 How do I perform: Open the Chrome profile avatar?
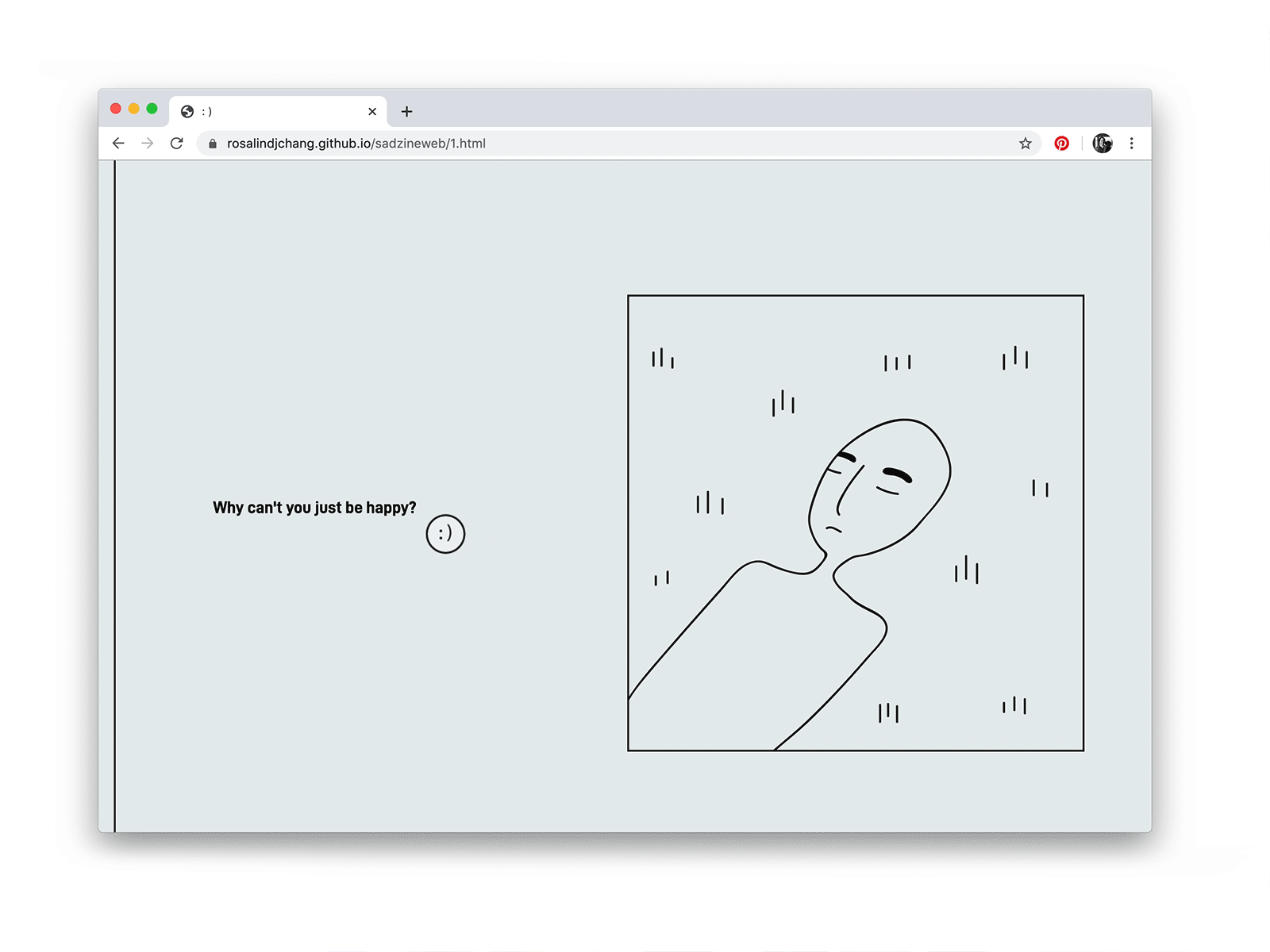[x=1103, y=144]
